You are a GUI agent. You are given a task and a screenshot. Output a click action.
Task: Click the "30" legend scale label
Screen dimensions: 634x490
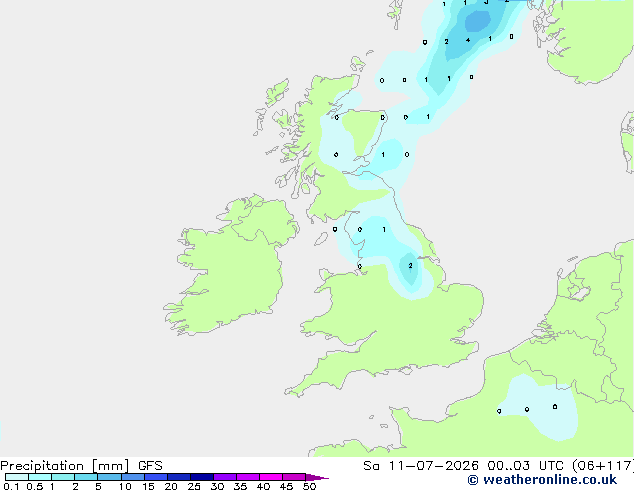(x=217, y=486)
